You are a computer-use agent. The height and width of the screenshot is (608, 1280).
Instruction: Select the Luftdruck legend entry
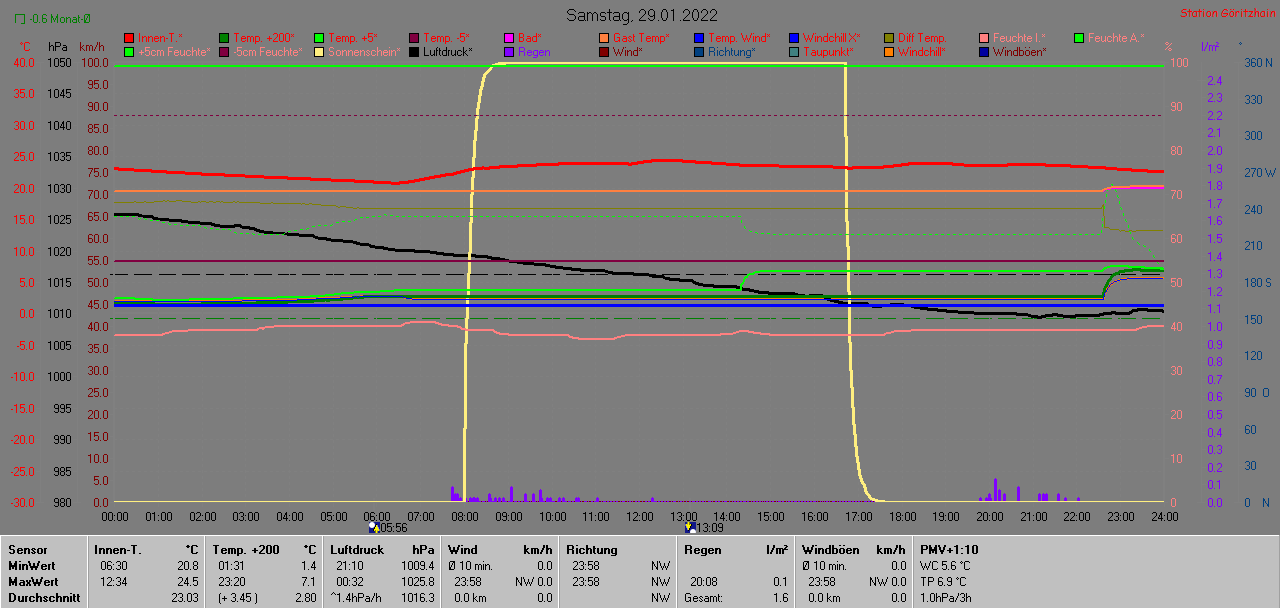(x=441, y=51)
